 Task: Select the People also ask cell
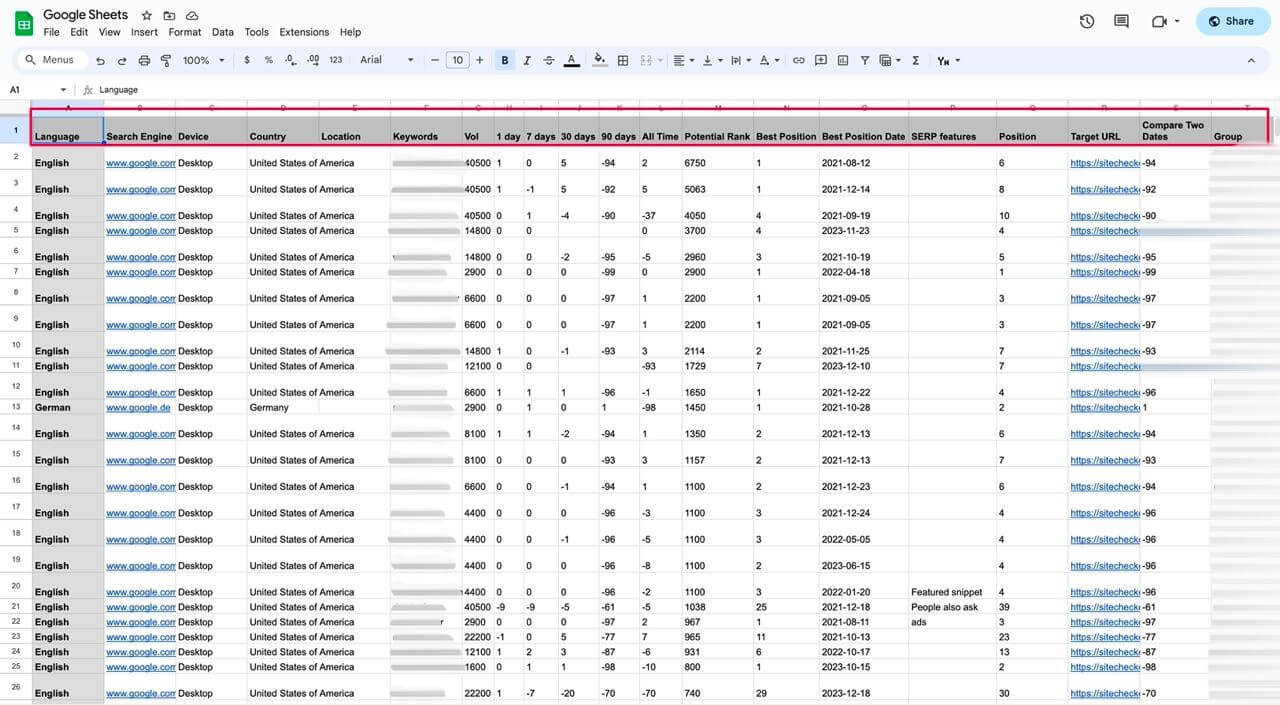tap(953, 607)
